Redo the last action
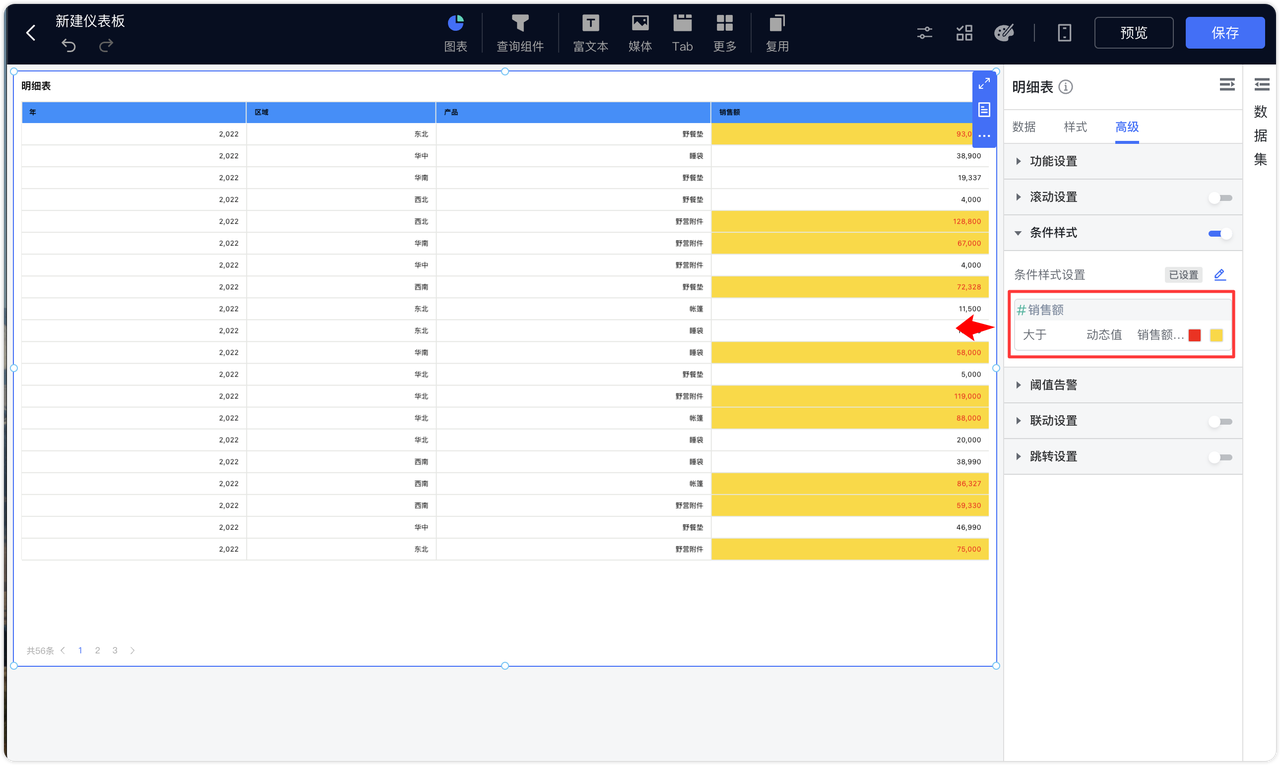 [106, 45]
